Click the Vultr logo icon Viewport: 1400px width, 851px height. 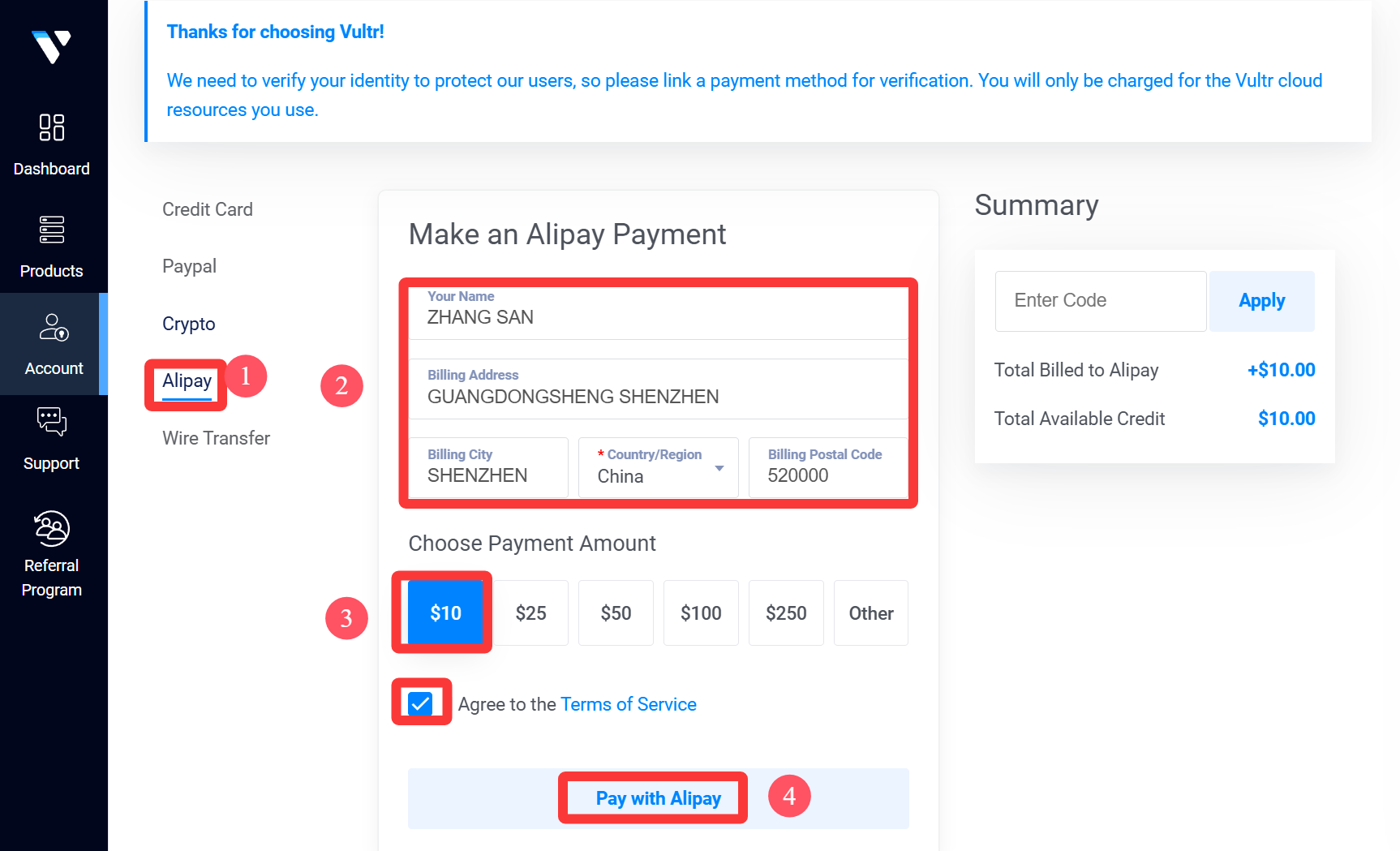click(x=51, y=46)
